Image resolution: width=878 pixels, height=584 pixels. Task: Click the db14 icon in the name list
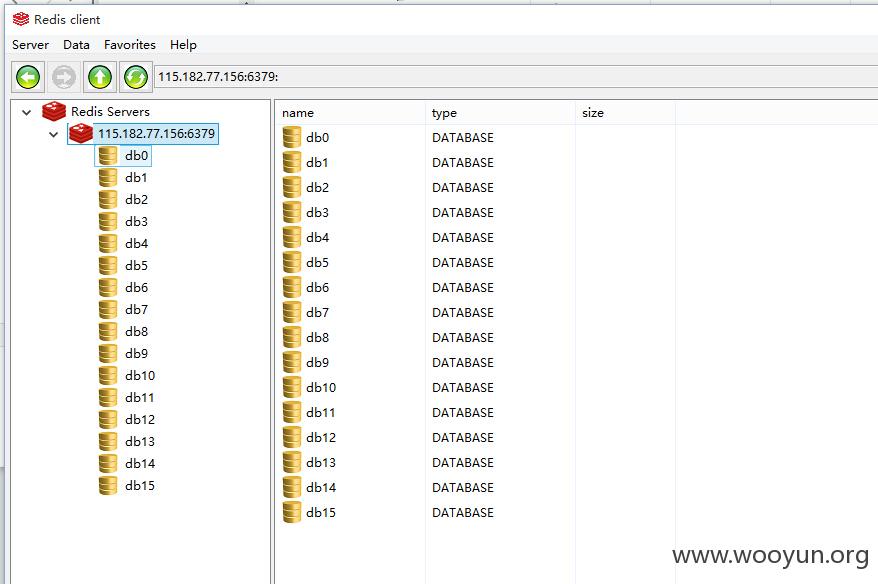(x=292, y=487)
